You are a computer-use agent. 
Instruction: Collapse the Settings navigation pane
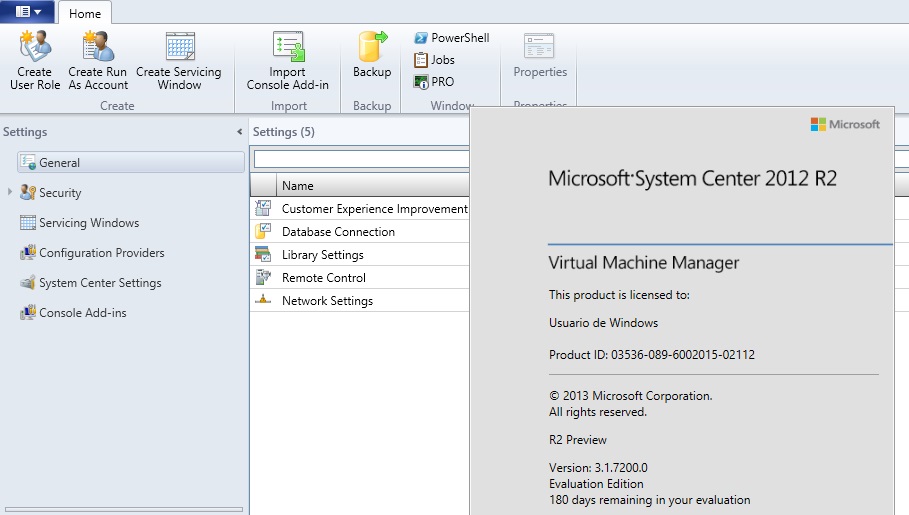click(239, 132)
